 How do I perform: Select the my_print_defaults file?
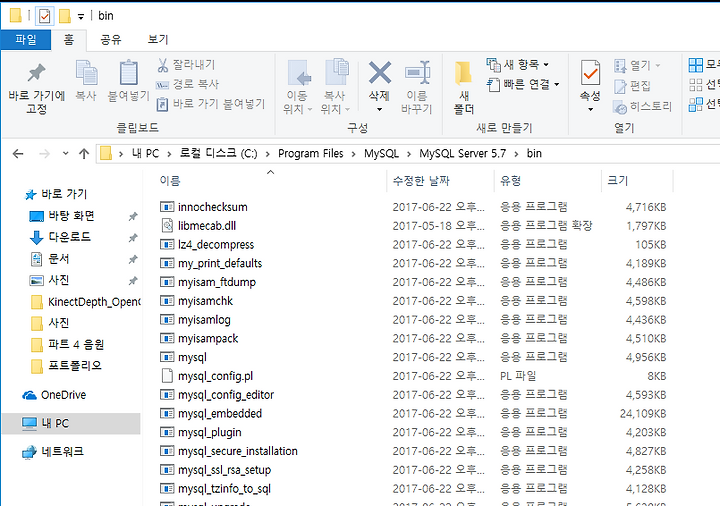[220, 264]
